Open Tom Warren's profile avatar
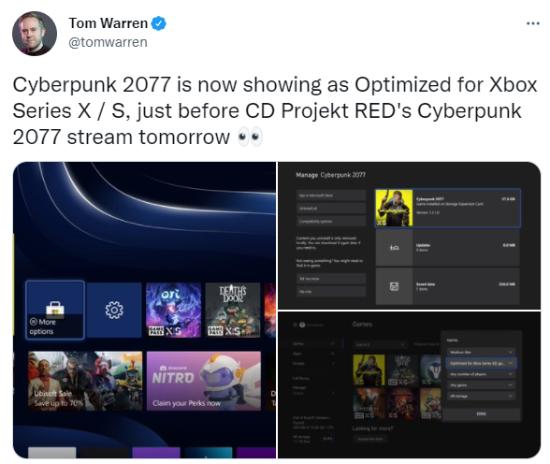550x464 pixels. coord(34,33)
